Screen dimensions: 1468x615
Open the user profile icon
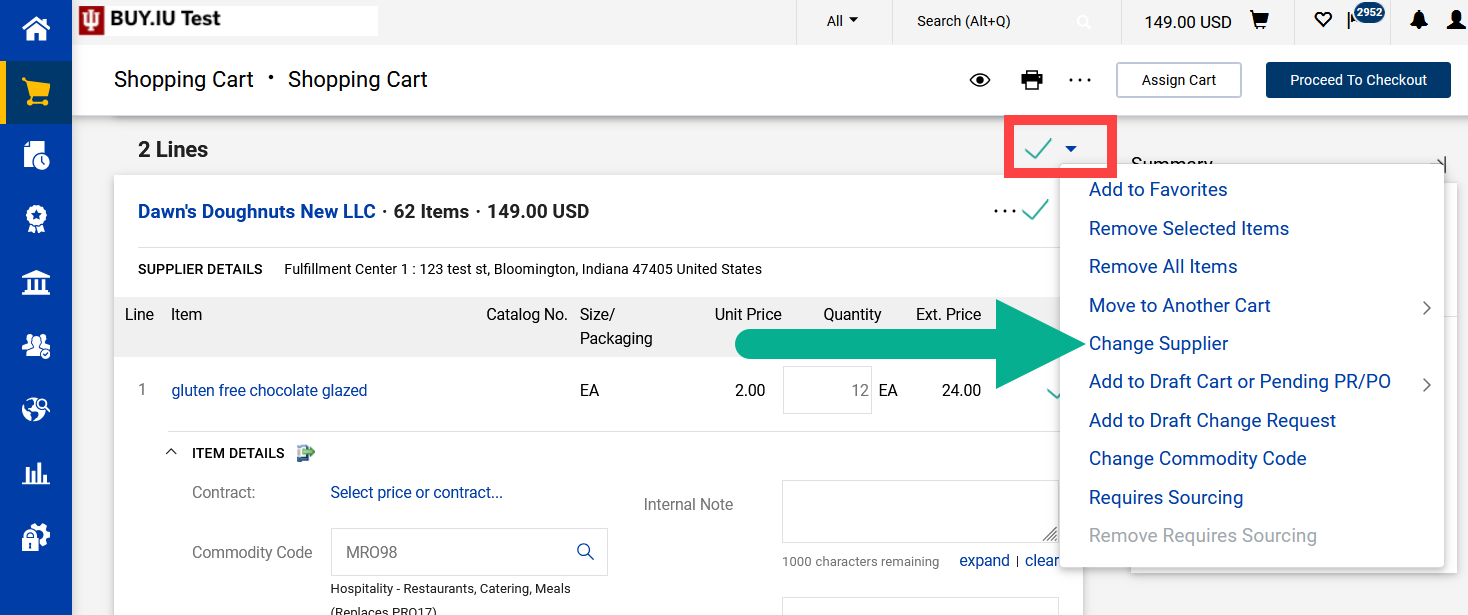pos(1456,20)
